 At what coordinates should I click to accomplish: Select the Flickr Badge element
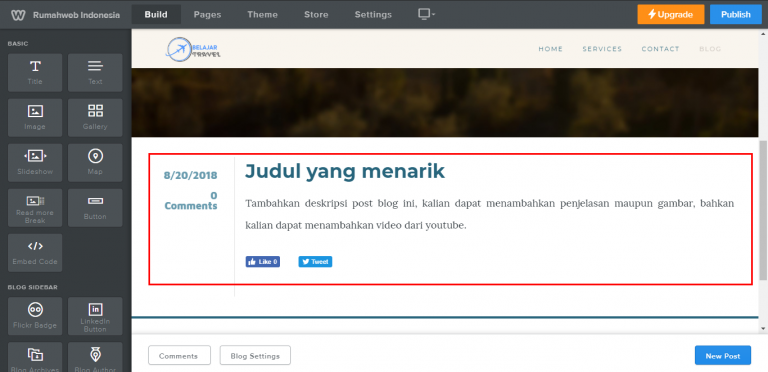(35, 316)
